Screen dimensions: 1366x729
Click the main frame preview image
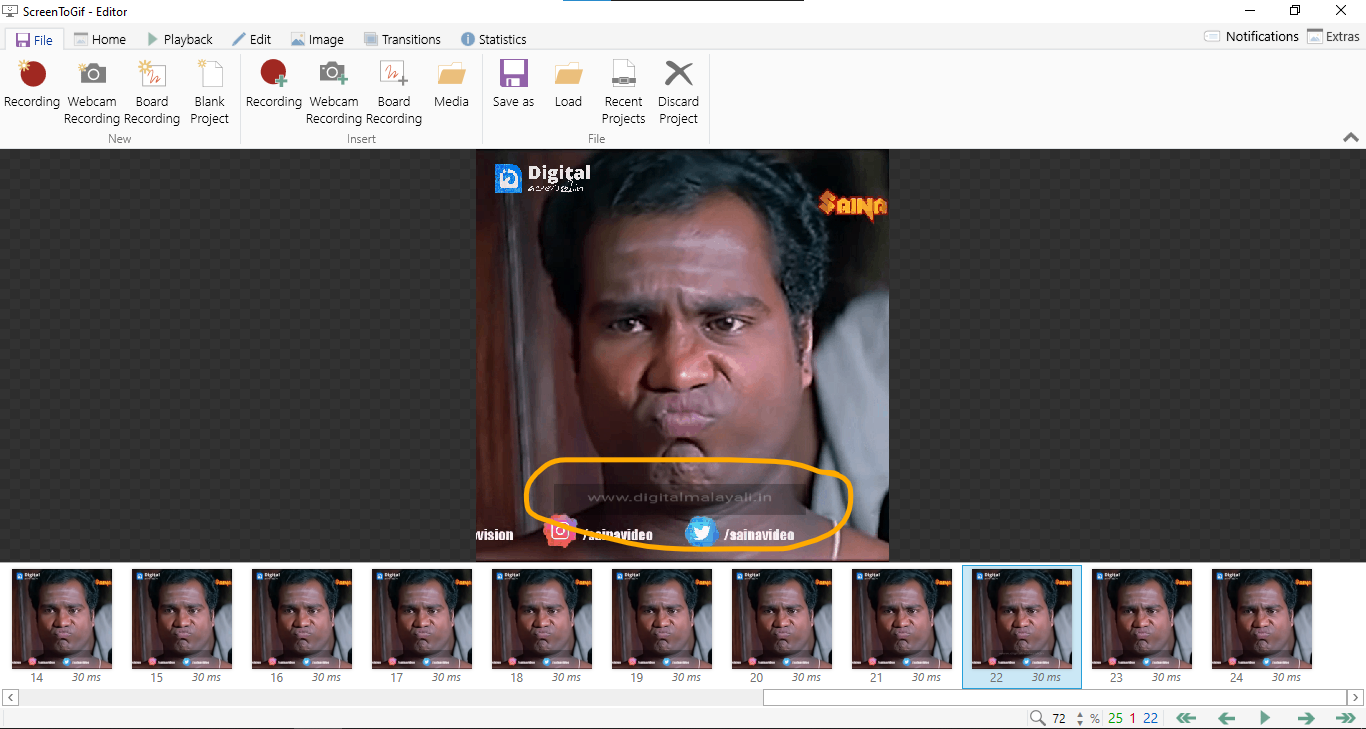pyautogui.click(x=682, y=355)
